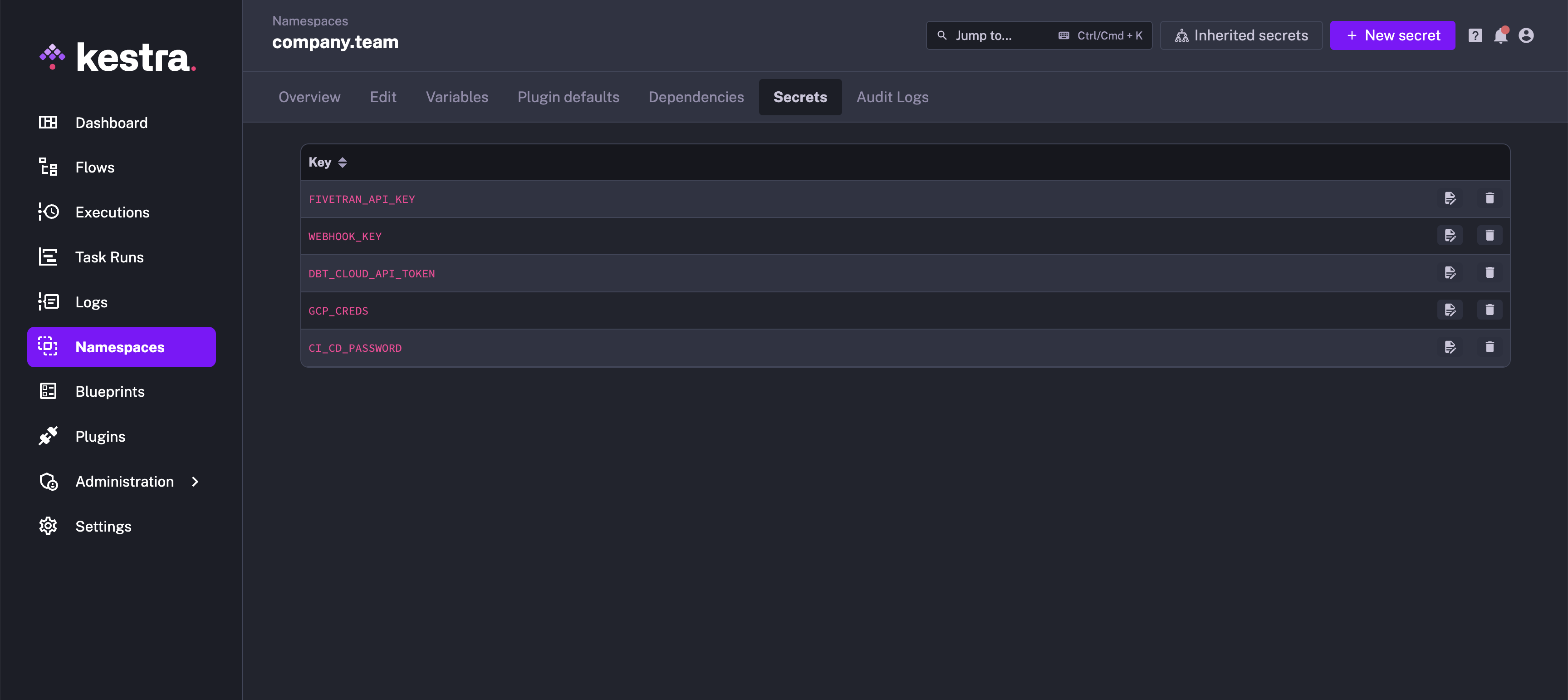Open the notifications bell
This screenshot has height=700, width=1568.
1500,36
